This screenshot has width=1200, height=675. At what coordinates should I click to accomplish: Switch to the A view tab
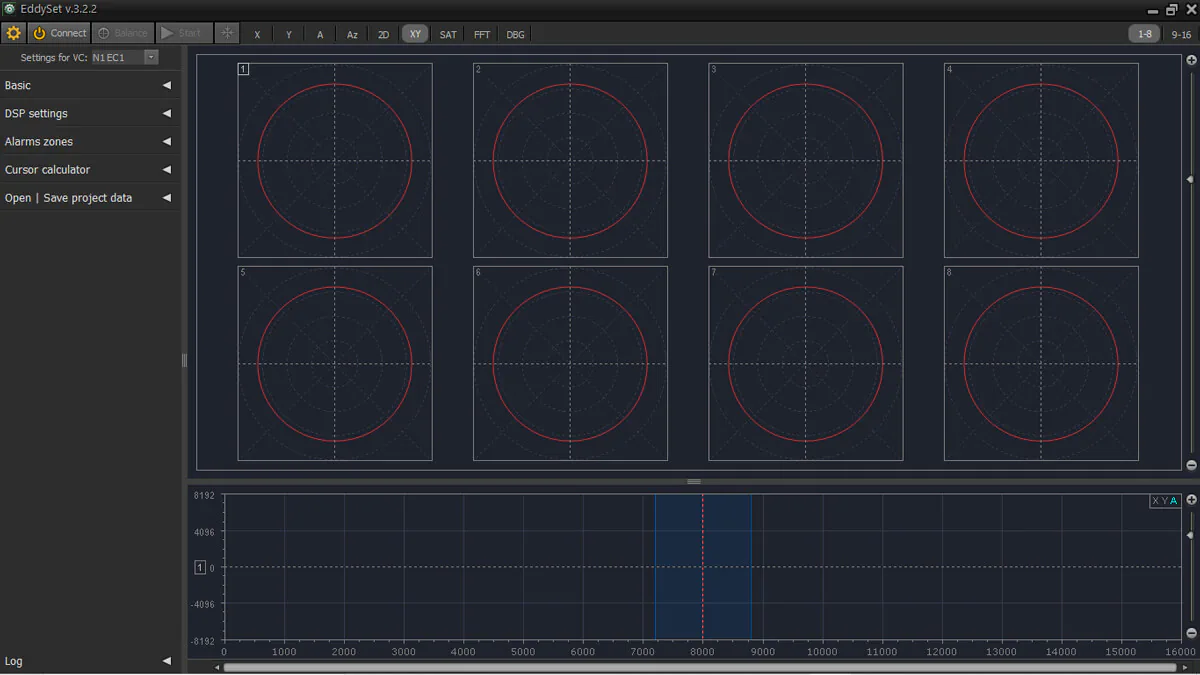[320, 34]
